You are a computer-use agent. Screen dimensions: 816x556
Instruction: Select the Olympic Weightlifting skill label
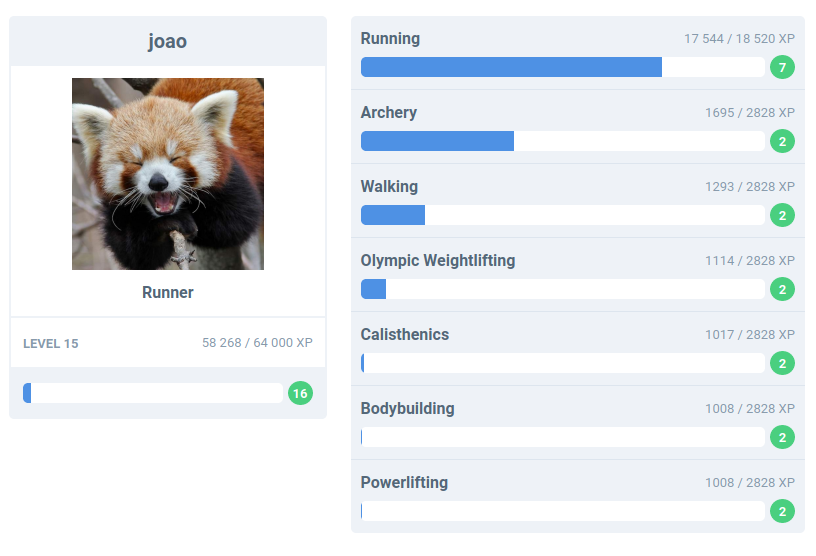[438, 260]
